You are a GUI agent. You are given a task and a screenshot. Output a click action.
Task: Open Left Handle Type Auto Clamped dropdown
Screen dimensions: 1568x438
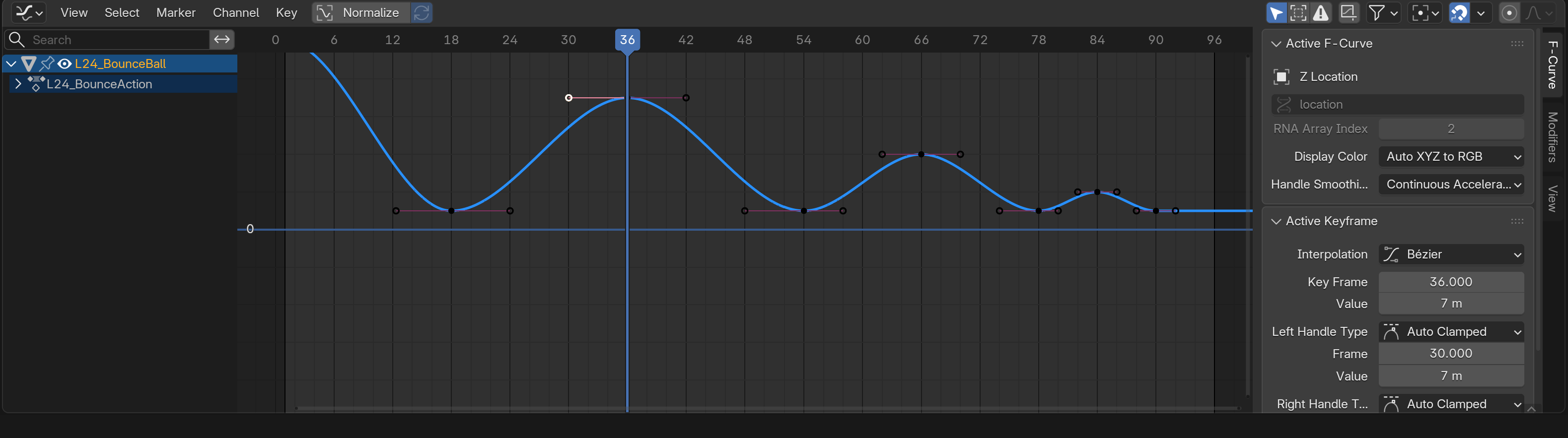1451,331
